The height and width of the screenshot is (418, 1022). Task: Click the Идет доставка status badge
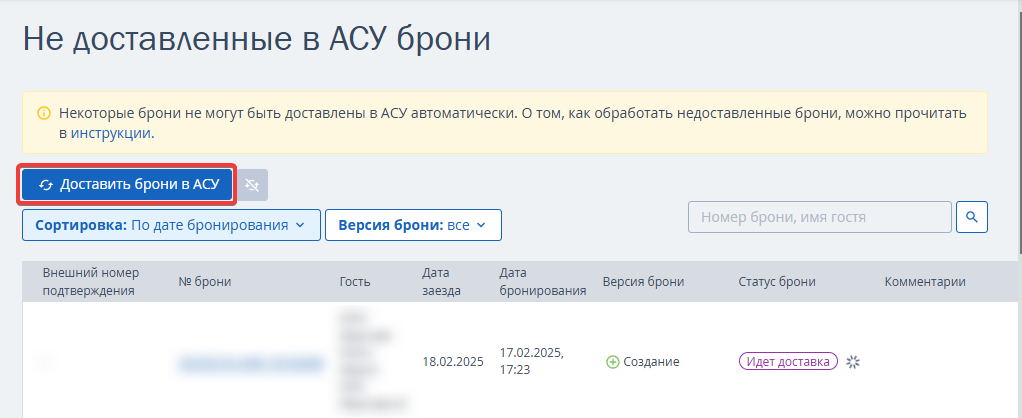click(788, 361)
